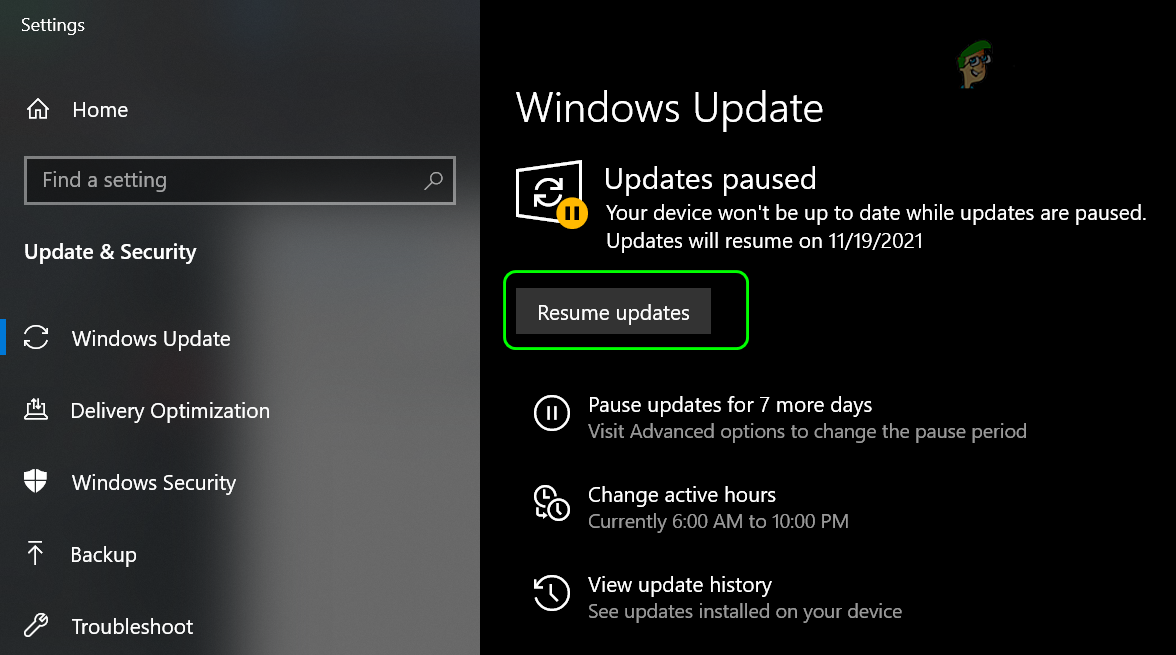
Task: Open View update history
Action: (680, 585)
